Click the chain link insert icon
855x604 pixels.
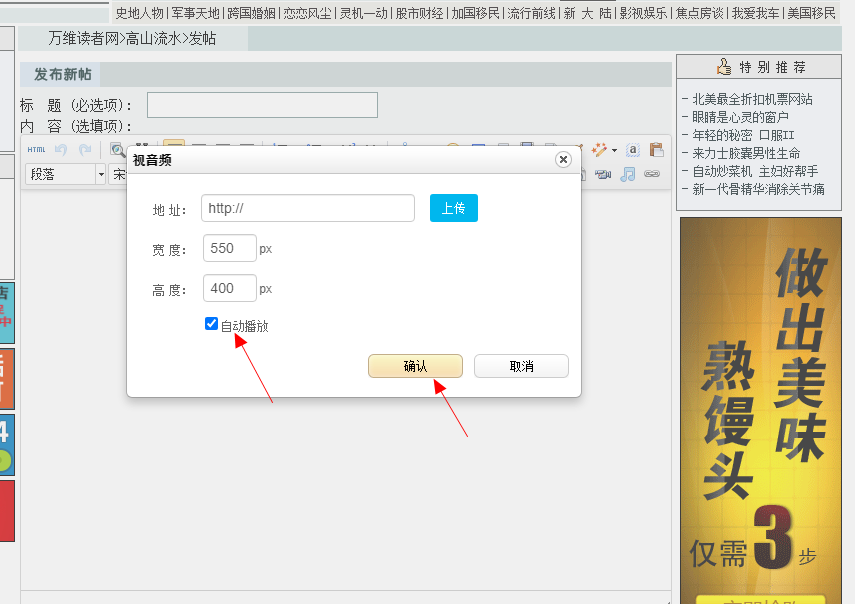point(652,174)
